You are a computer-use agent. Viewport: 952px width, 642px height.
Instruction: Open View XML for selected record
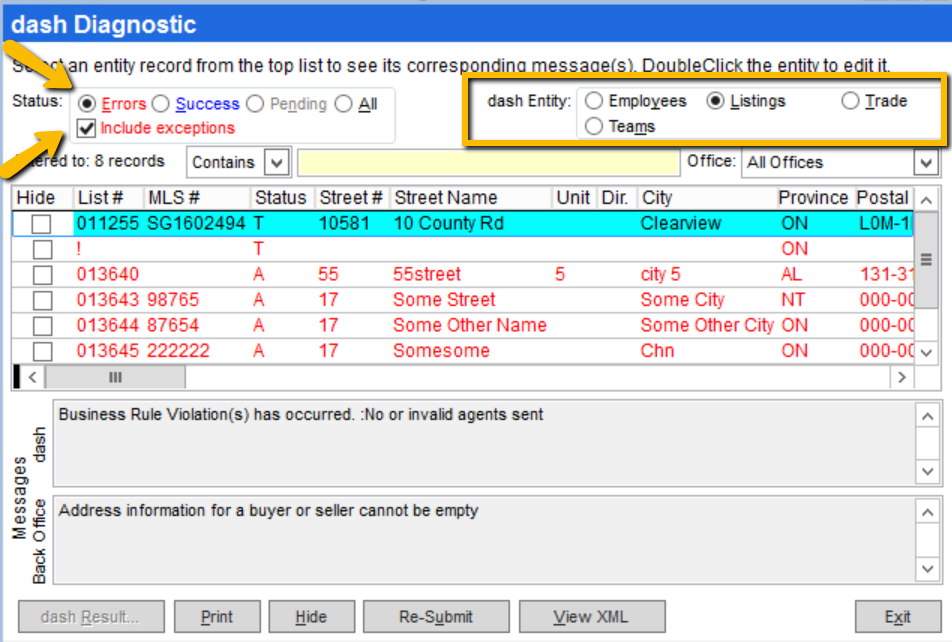click(592, 617)
